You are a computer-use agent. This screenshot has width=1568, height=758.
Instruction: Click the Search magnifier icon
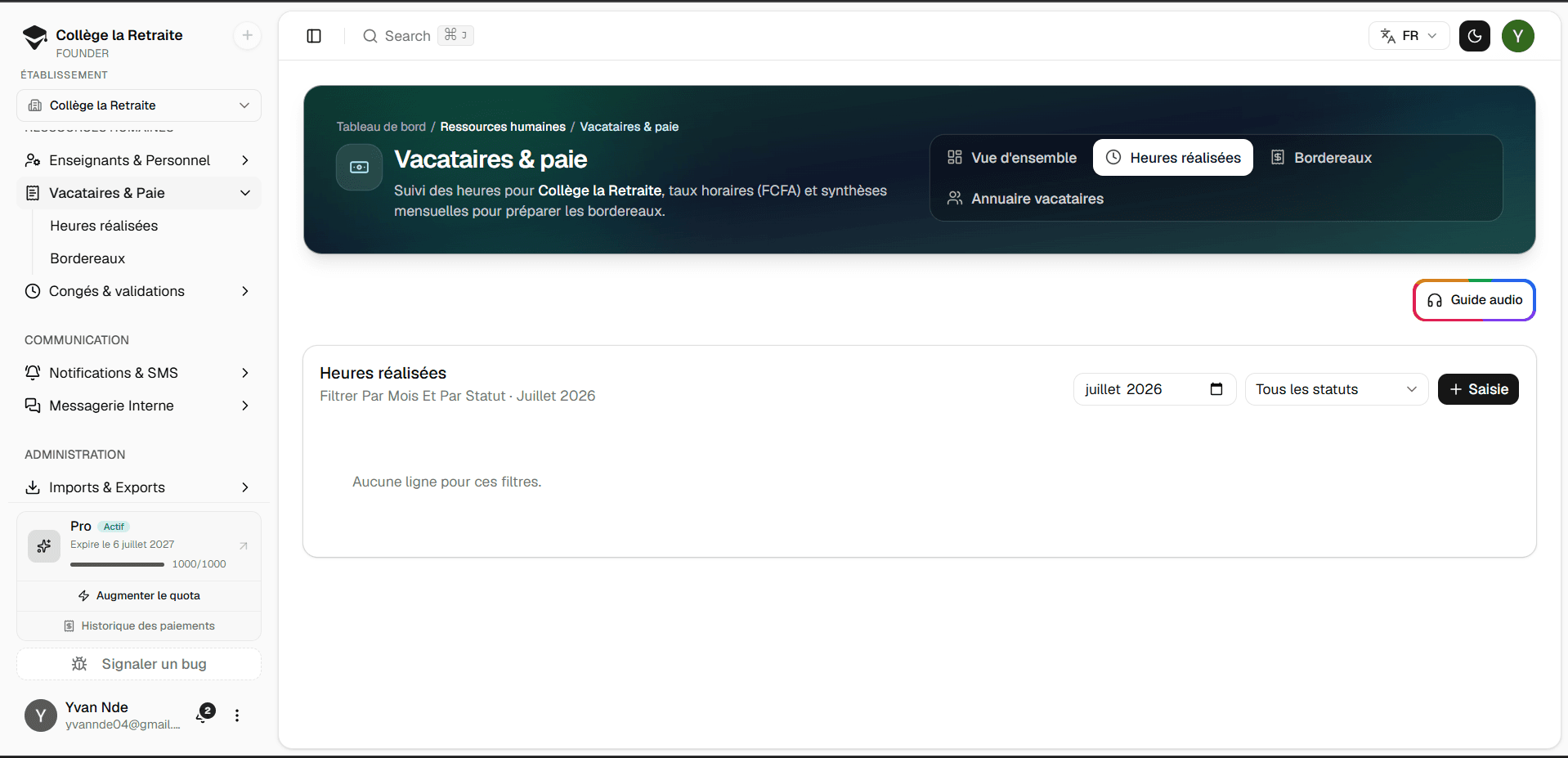tap(370, 36)
